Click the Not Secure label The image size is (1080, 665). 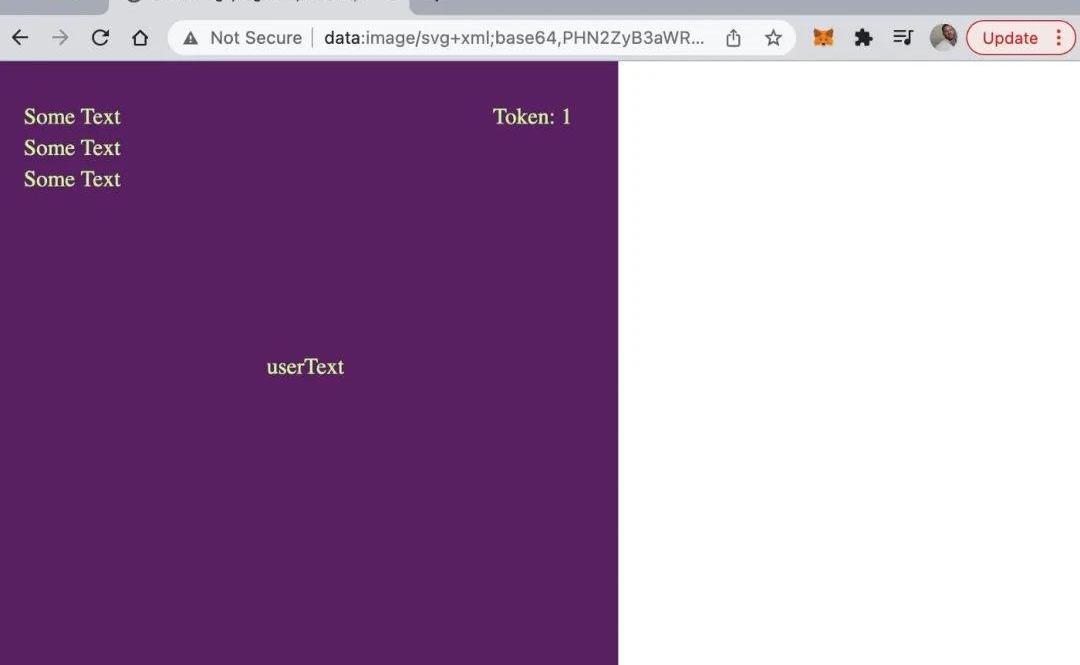coord(256,38)
